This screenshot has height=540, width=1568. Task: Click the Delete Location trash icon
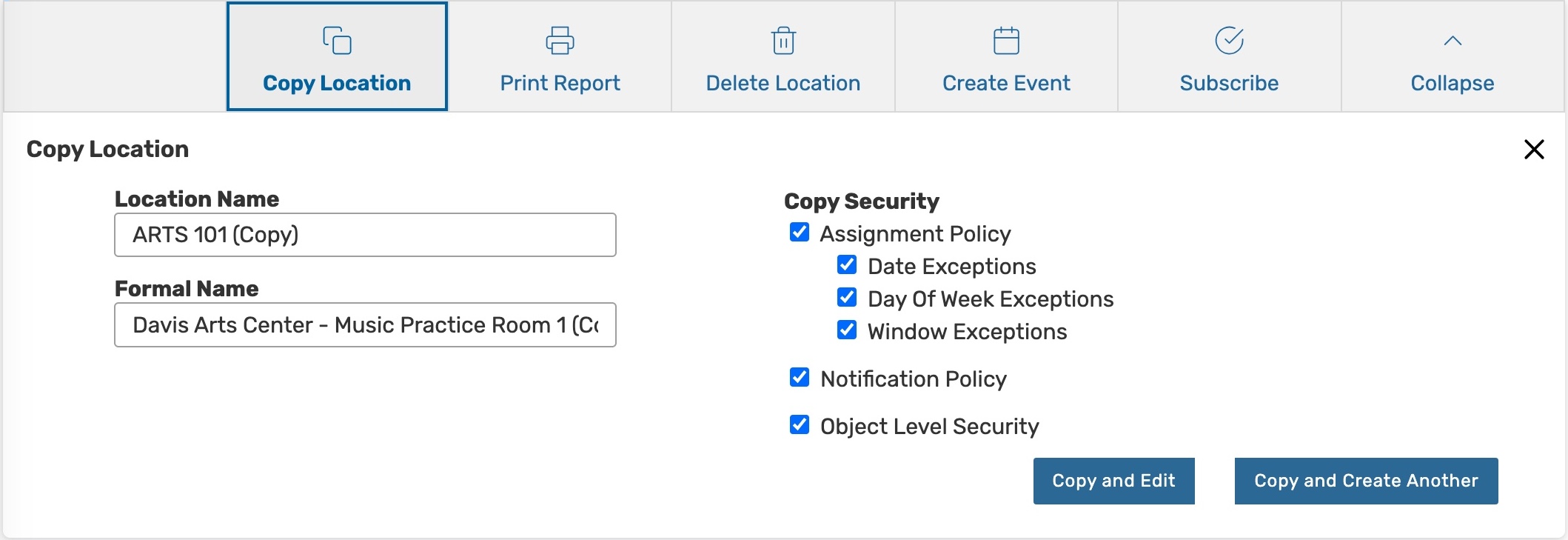pos(783,41)
